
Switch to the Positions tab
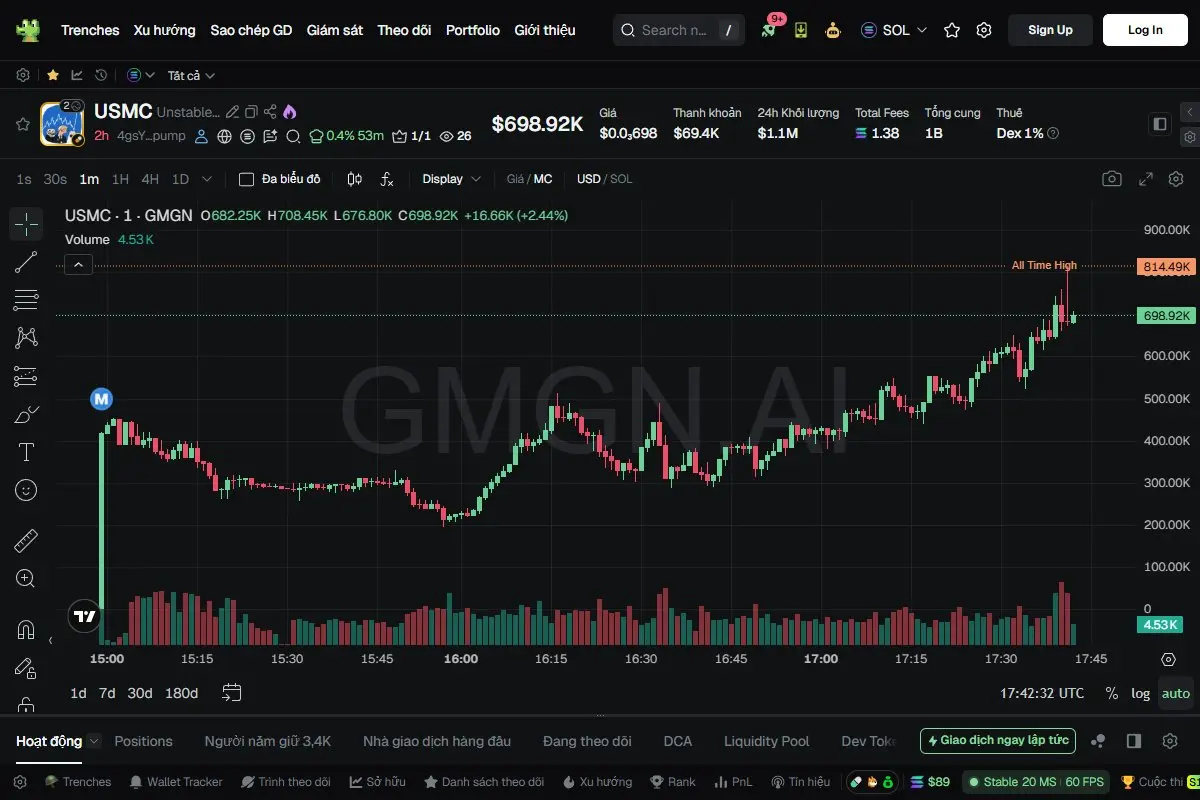point(143,741)
